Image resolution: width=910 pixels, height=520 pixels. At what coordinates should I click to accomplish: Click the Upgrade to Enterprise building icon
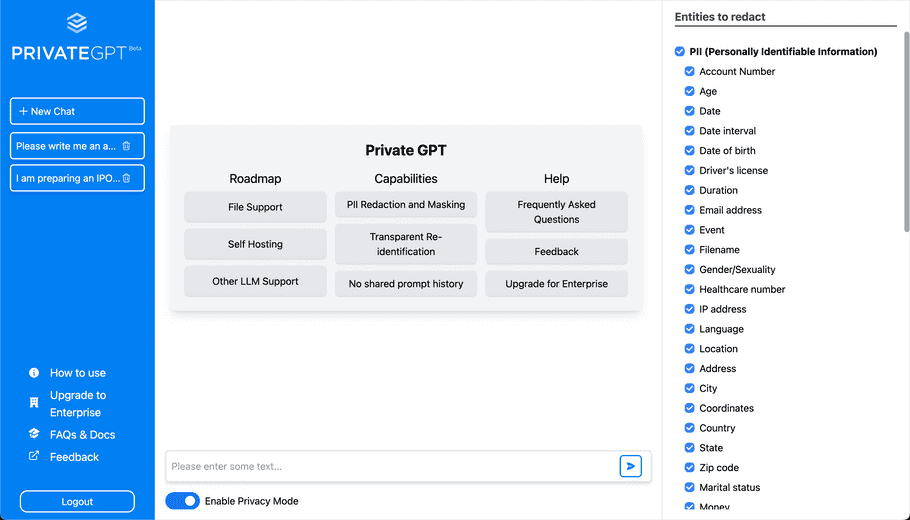[34, 402]
